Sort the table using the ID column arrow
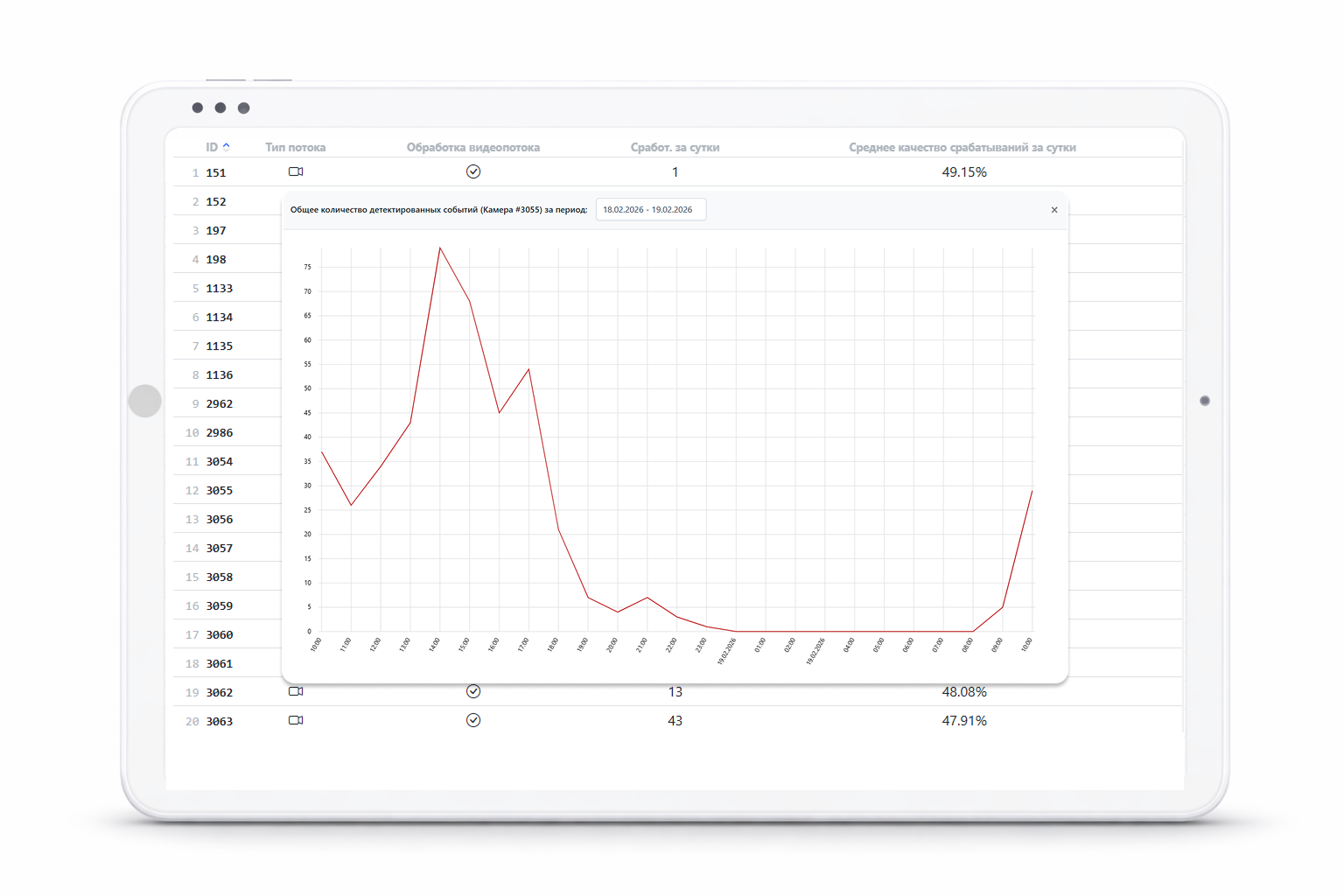 226,147
